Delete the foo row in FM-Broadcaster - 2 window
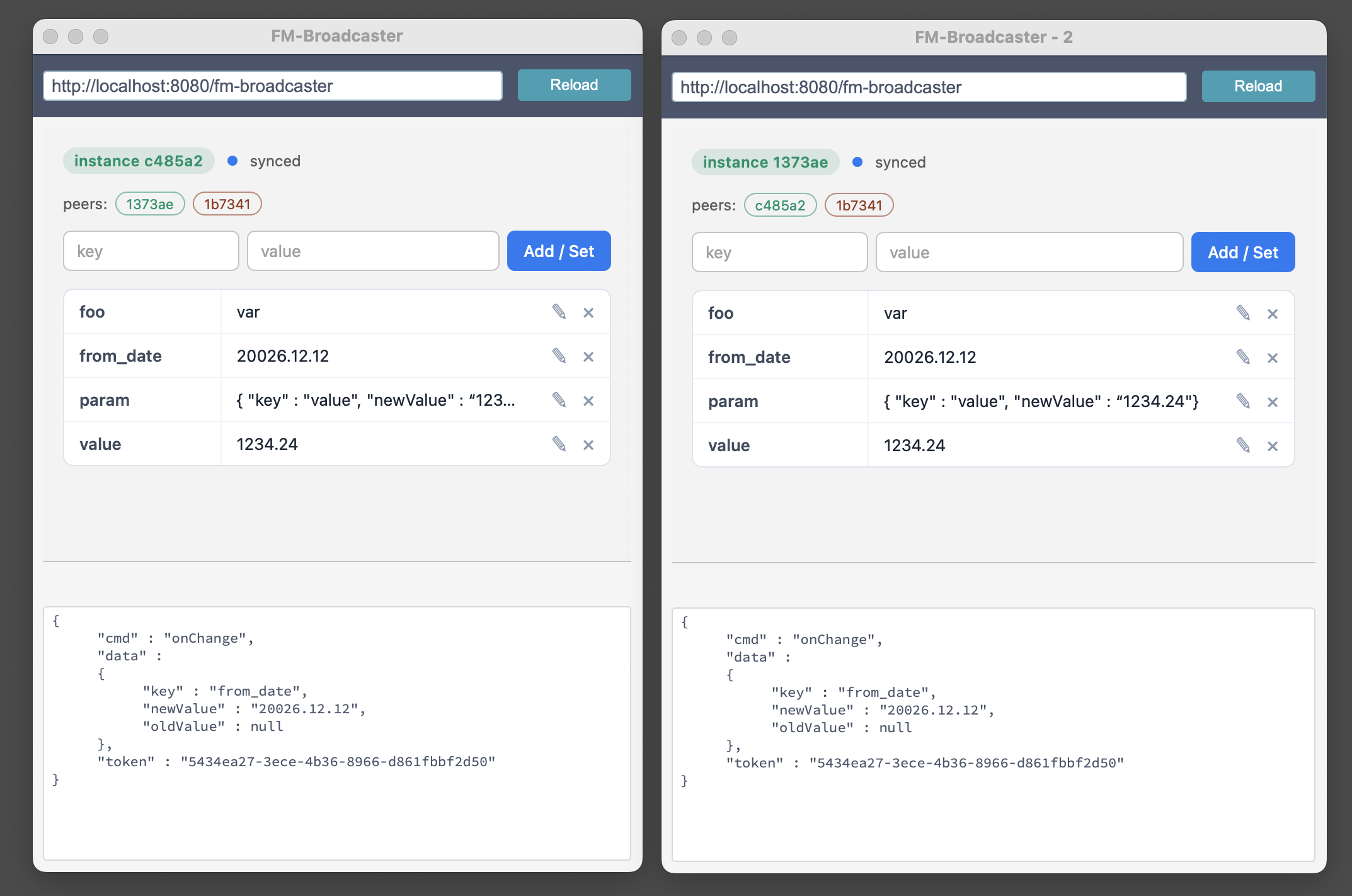Viewport: 1352px width, 896px height. [x=1273, y=314]
